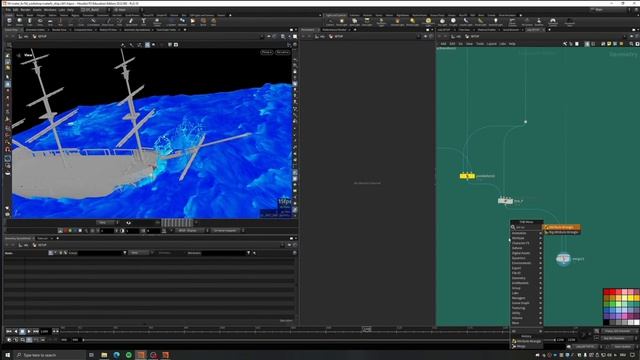Open Spotify from the taskbar
The height and width of the screenshot is (360, 640).
pos(129,355)
